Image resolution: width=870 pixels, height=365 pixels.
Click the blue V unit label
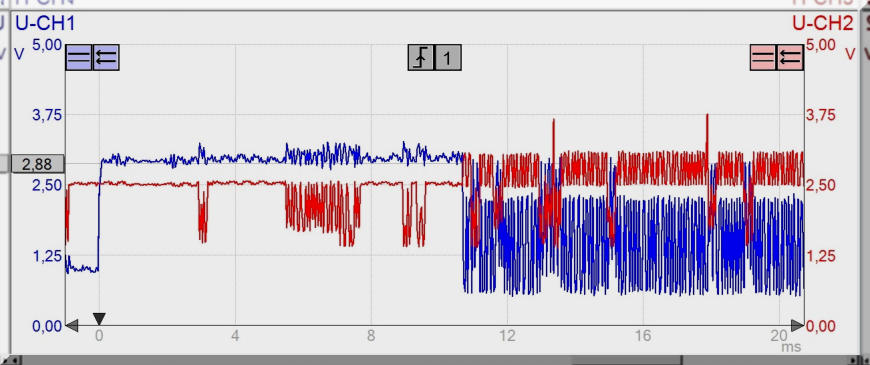click(x=19, y=55)
